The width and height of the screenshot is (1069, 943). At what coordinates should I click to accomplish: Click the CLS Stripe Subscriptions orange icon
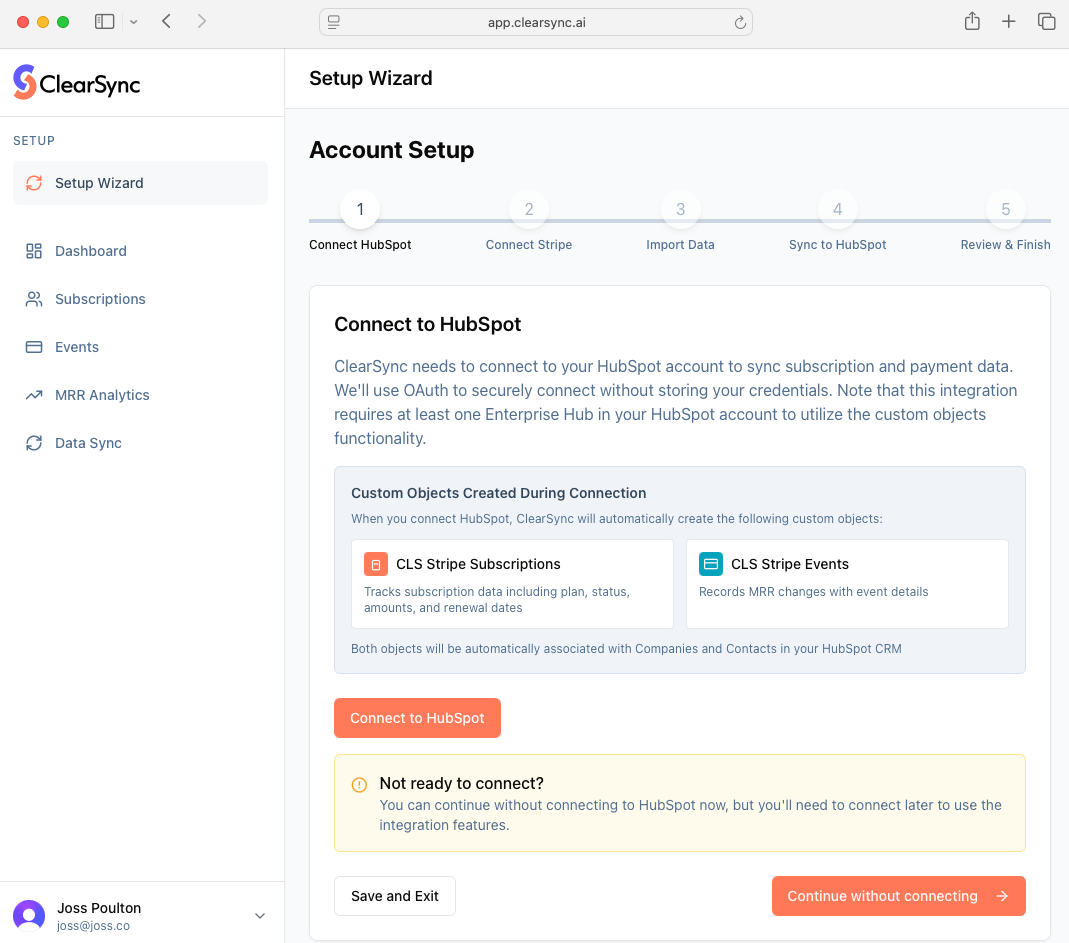[x=376, y=564]
